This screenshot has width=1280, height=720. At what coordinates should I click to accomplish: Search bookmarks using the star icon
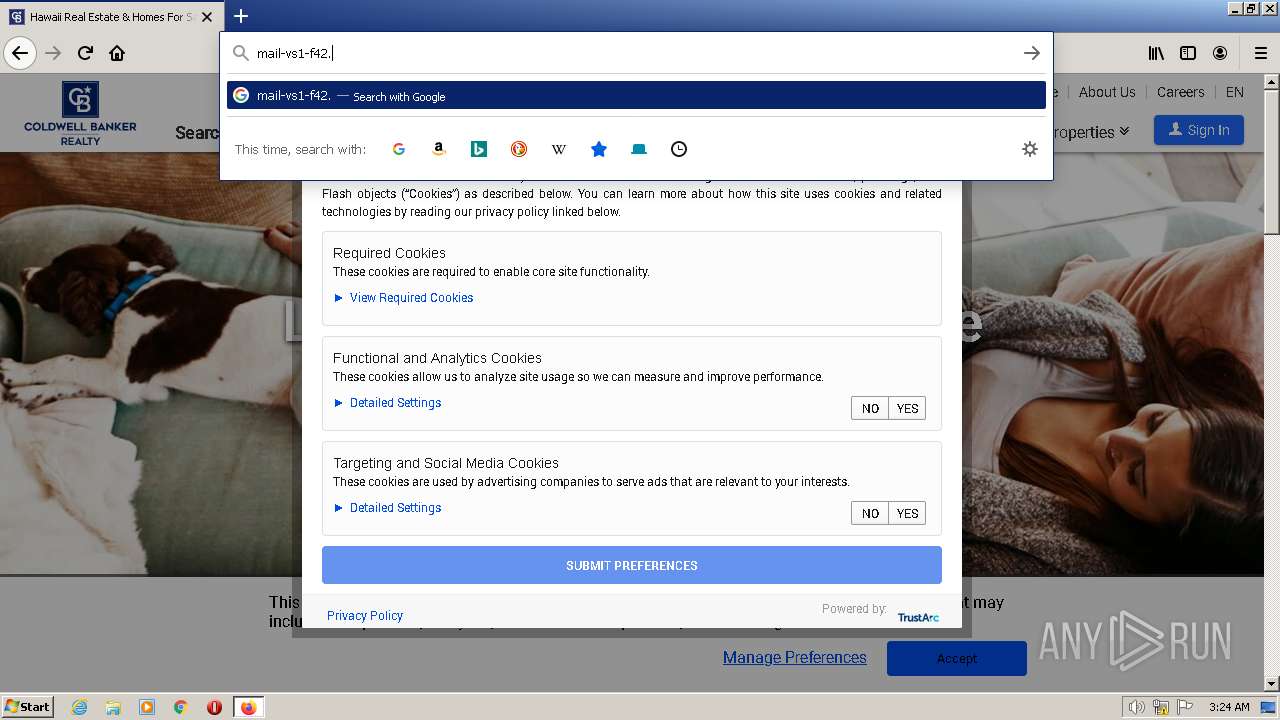pyautogui.click(x=599, y=149)
